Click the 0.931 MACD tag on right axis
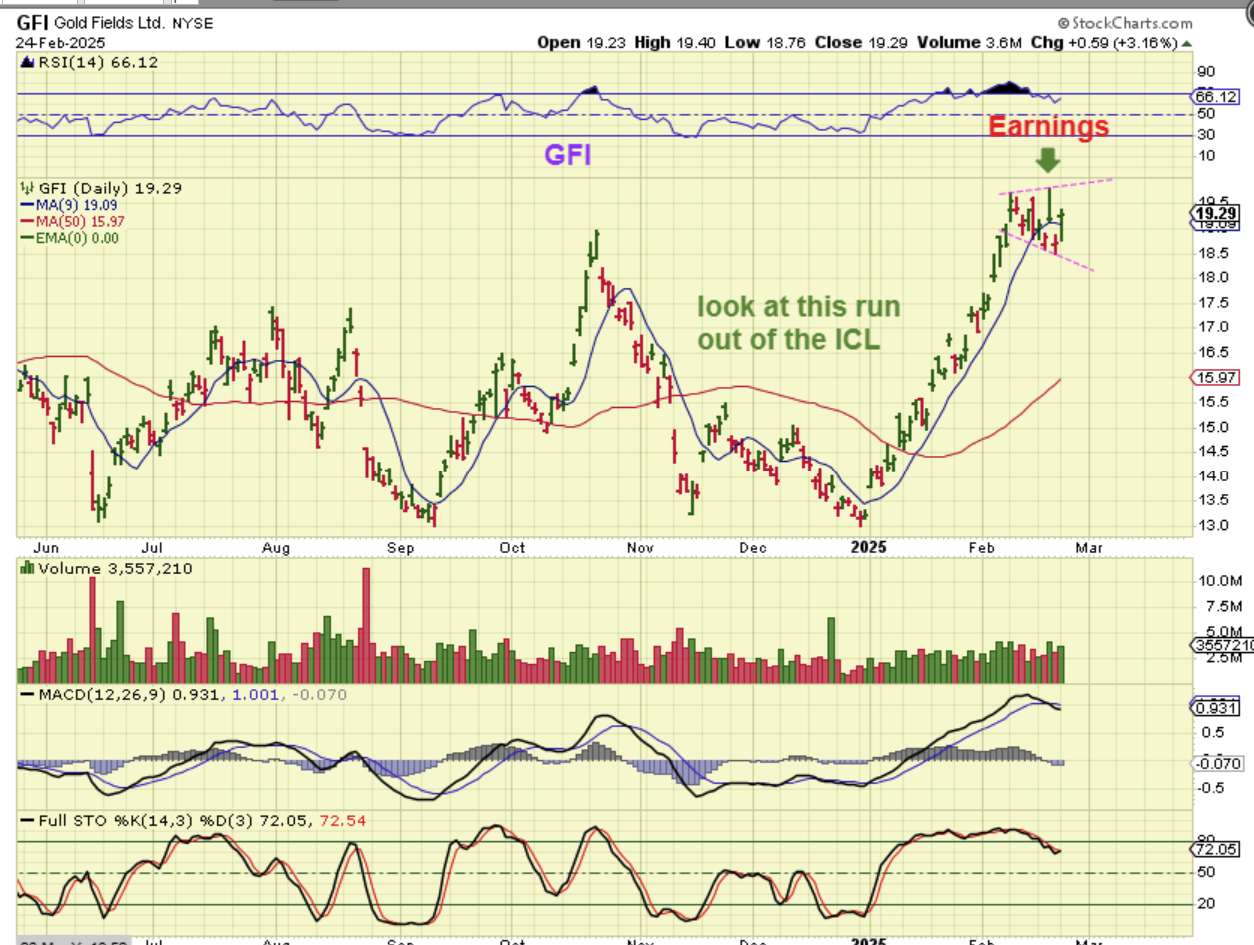Screen dimensions: 1254x945 click(1217, 708)
